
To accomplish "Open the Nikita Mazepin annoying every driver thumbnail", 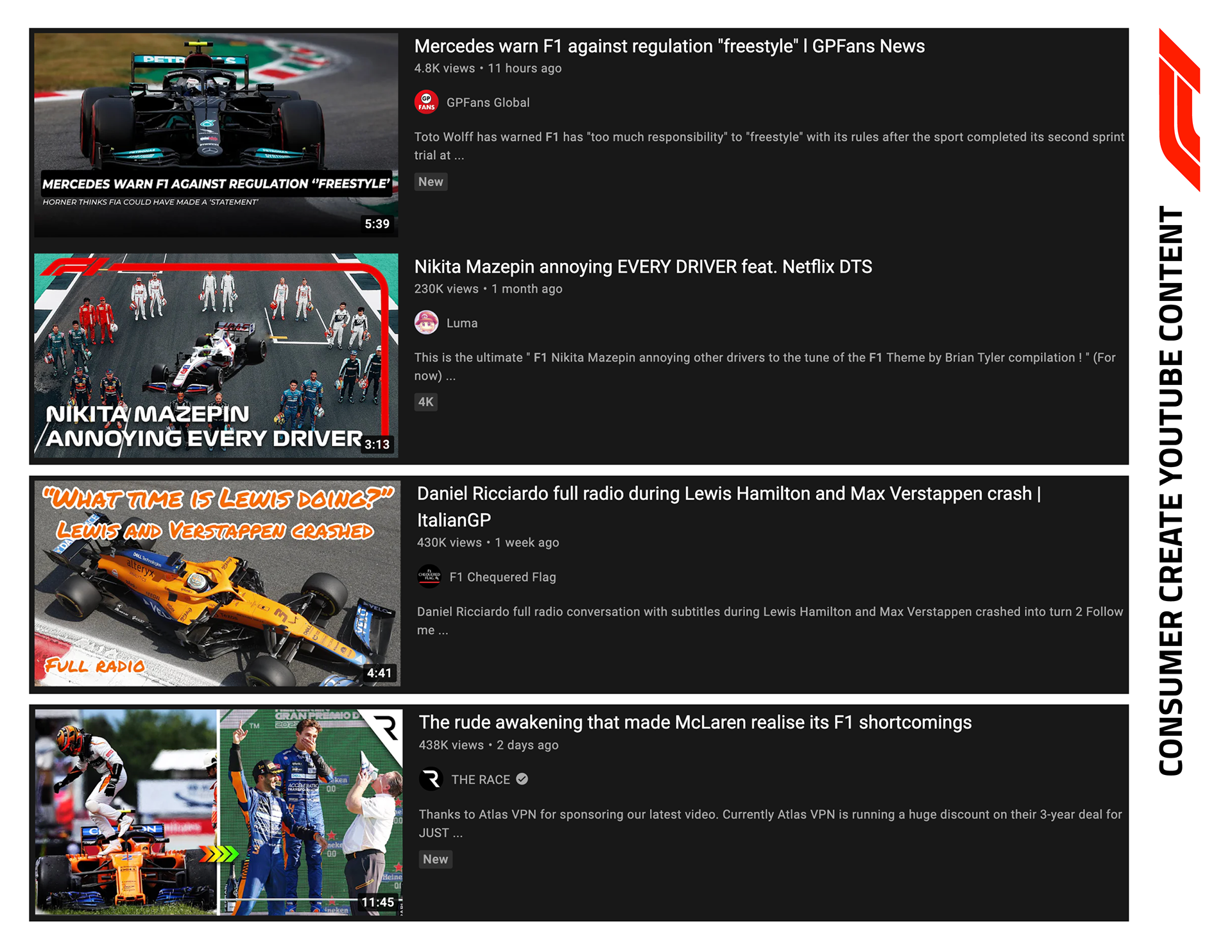I will (x=216, y=355).
